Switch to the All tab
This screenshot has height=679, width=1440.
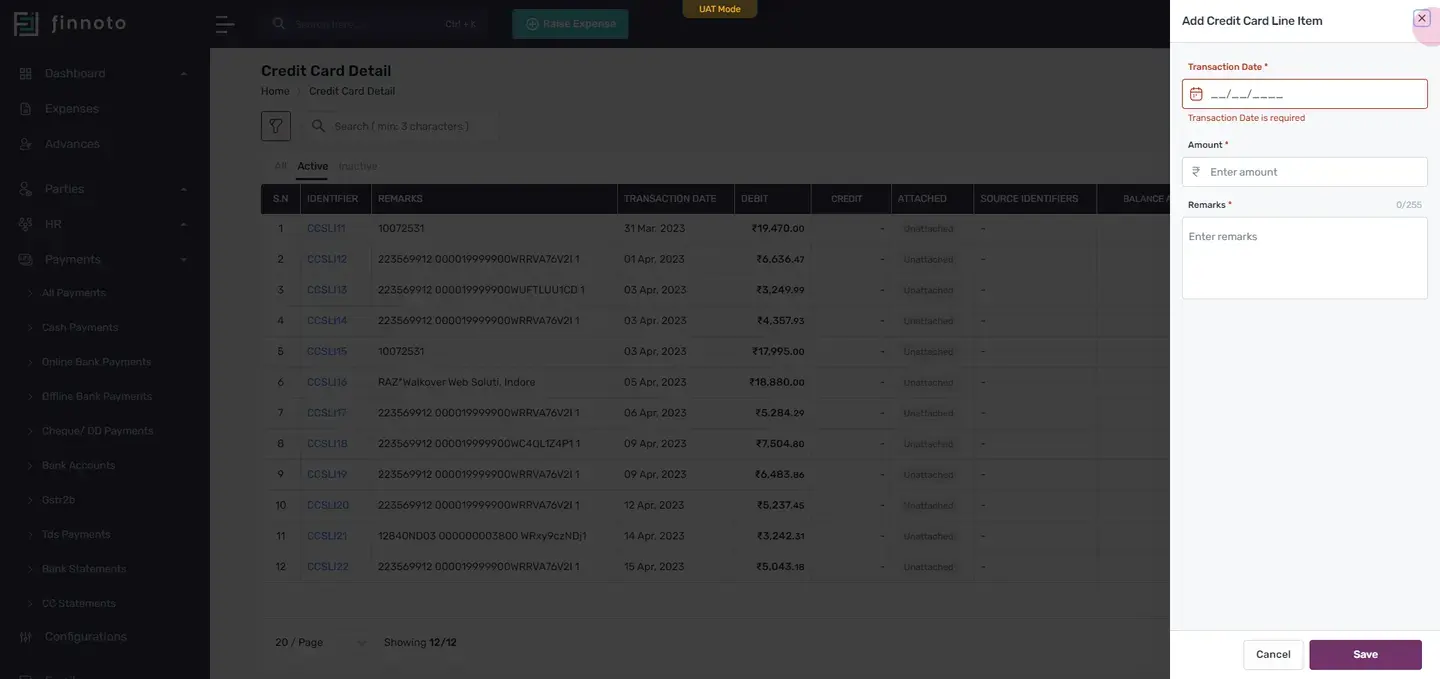click(x=280, y=166)
